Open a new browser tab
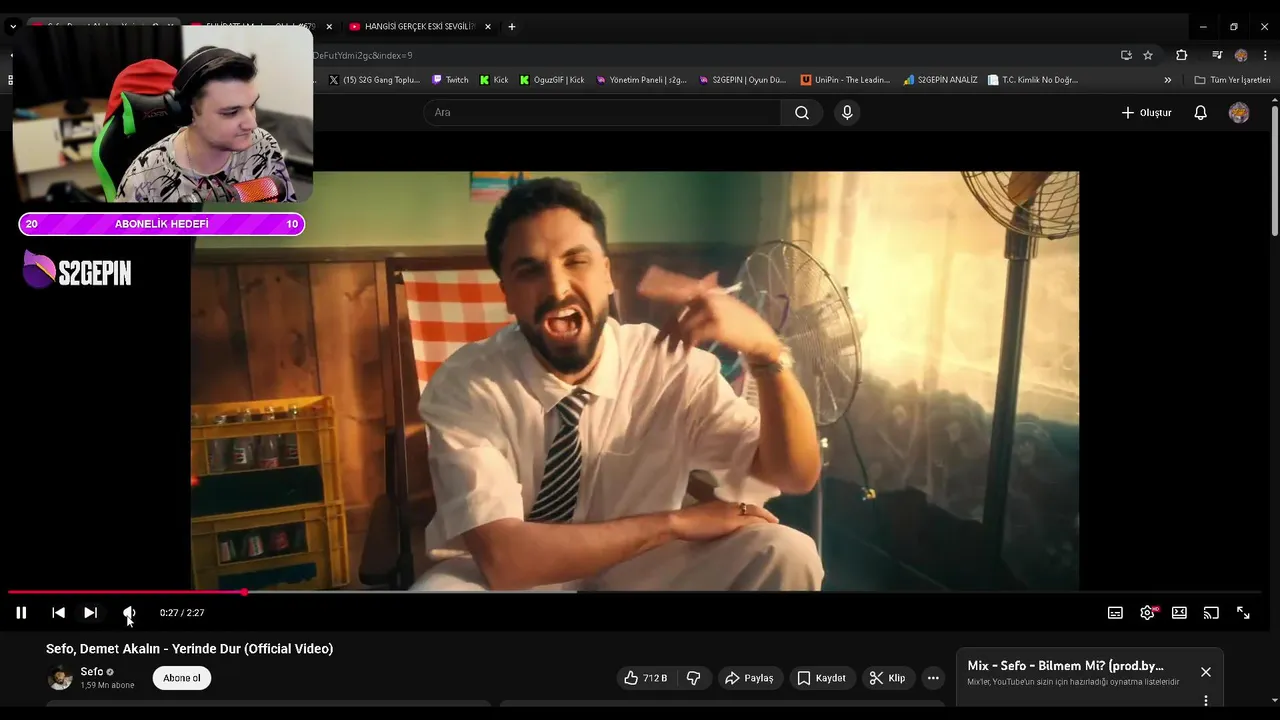The image size is (1280, 720). click(512, 27)
